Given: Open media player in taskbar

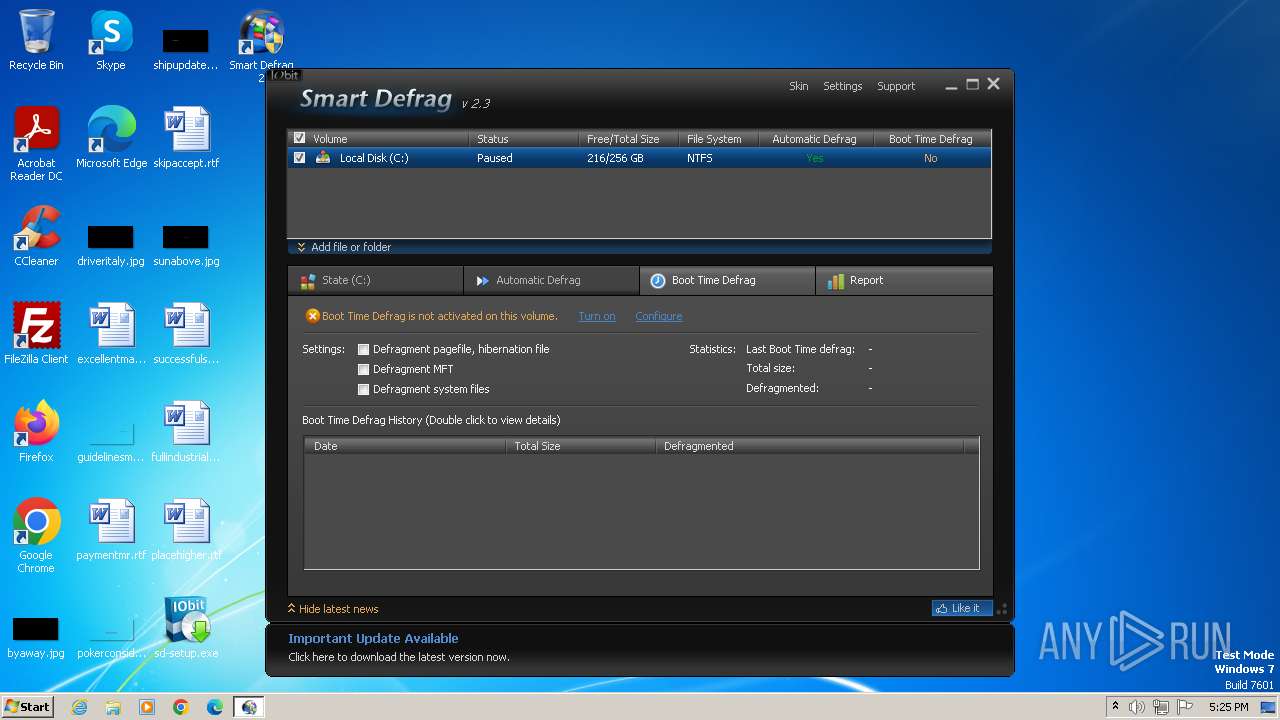Looking at the screenshot, I should (x=147, y=707).
